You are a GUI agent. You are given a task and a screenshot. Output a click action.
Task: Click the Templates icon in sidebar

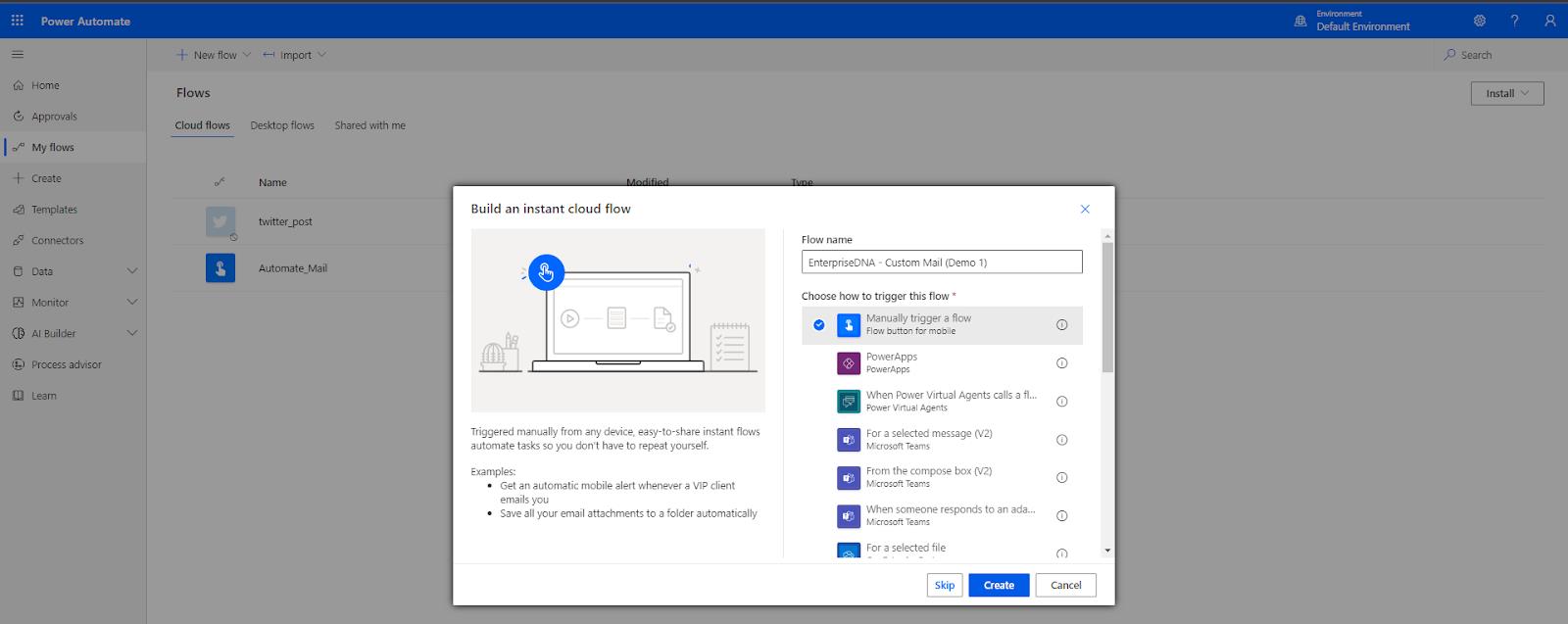click(19, 210)
